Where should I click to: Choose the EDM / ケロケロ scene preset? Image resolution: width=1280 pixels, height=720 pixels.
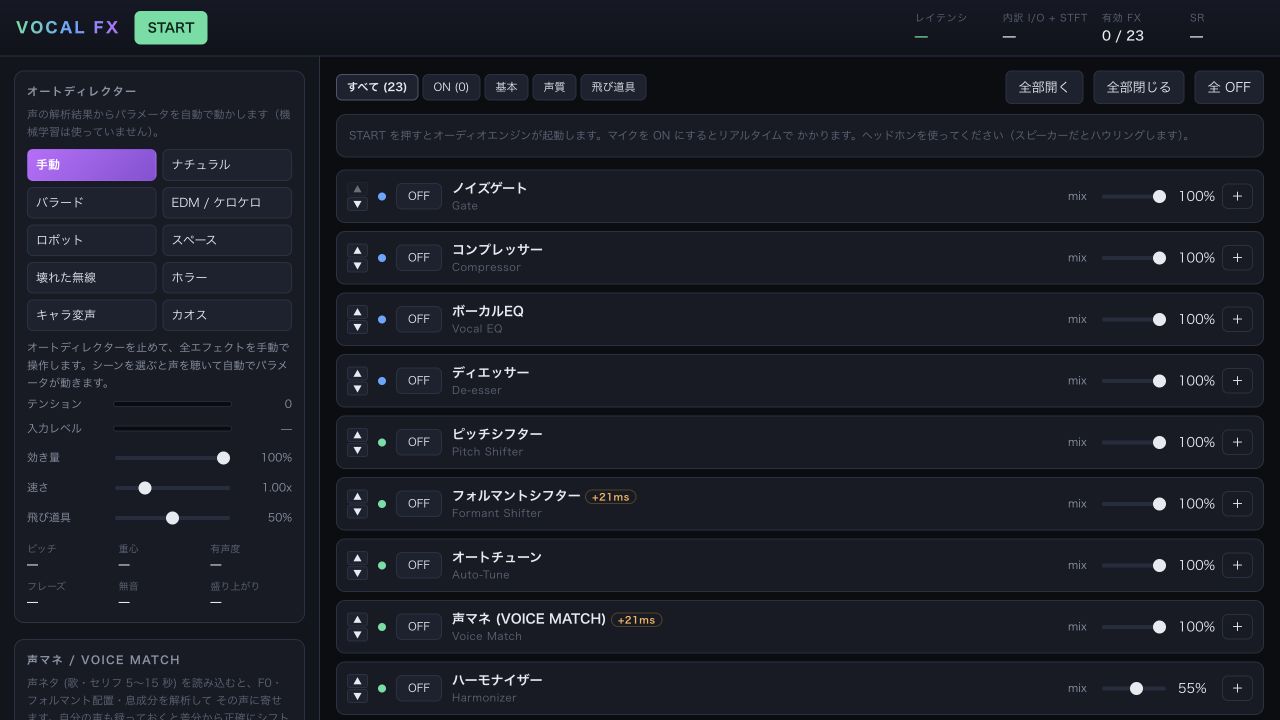(227, 202)
